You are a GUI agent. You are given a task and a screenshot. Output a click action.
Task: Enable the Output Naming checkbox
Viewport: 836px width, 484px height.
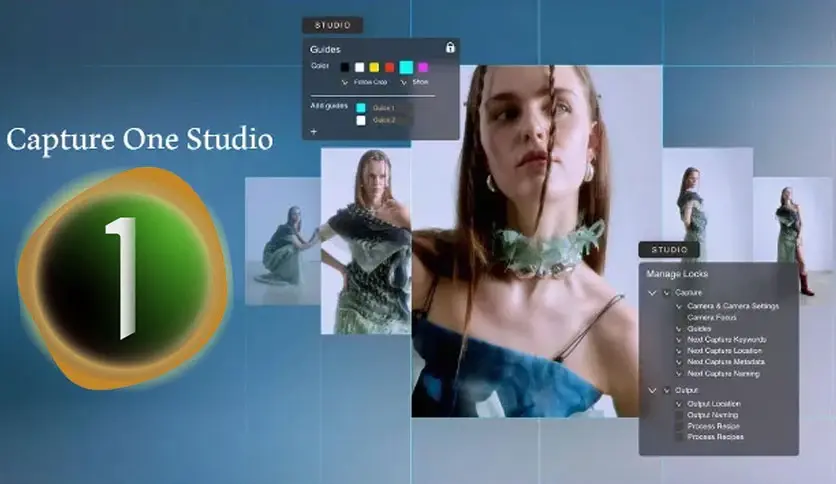679,415
